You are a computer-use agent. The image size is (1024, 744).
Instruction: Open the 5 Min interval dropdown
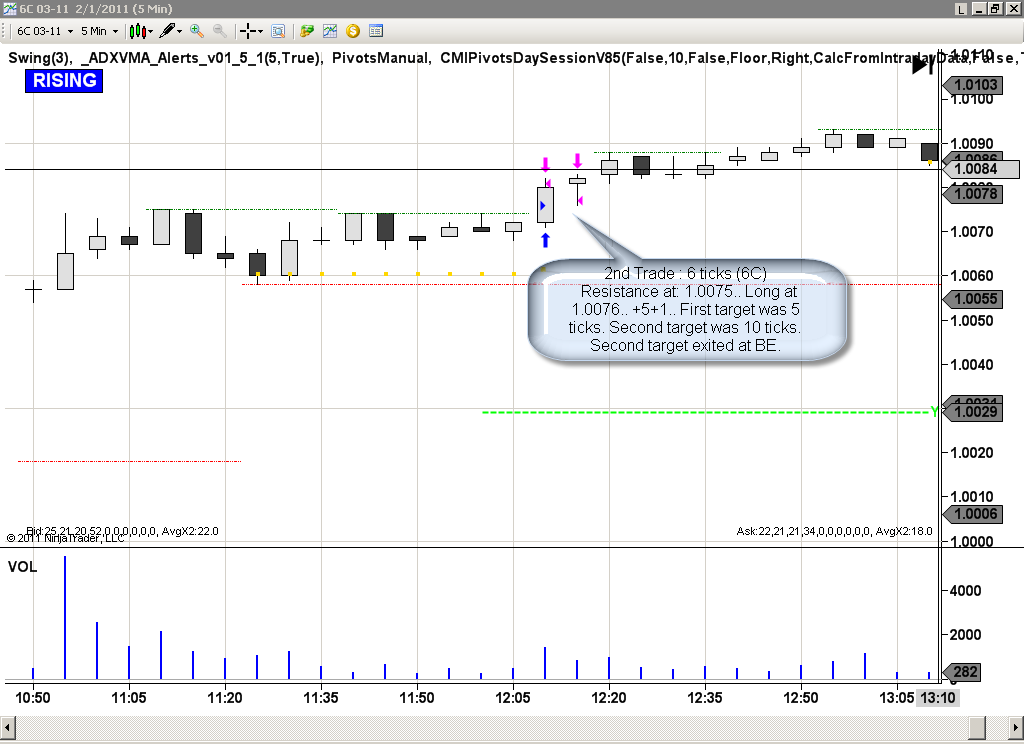[x=99, y=31]
